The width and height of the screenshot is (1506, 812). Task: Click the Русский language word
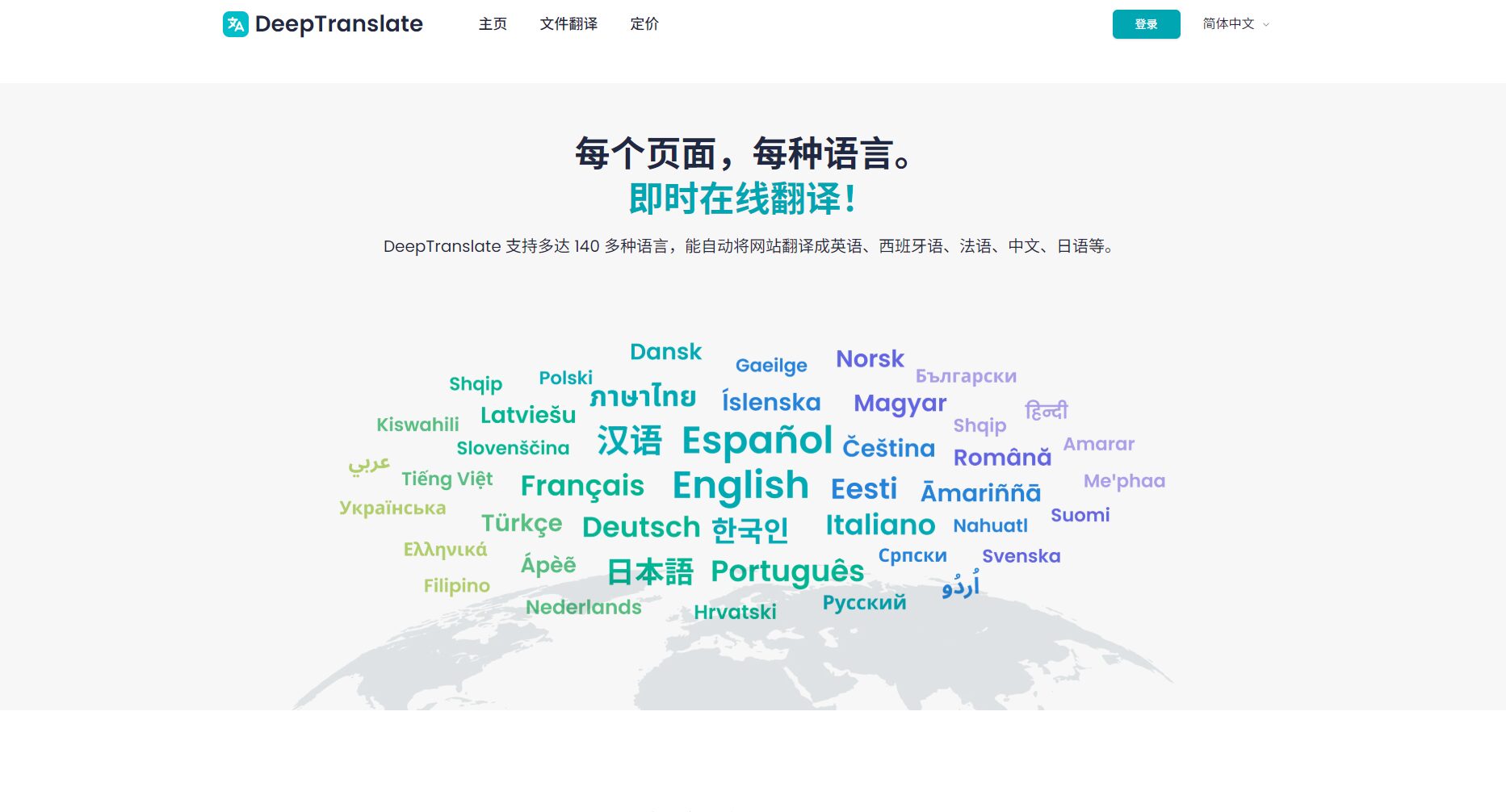tap(863, 602)
